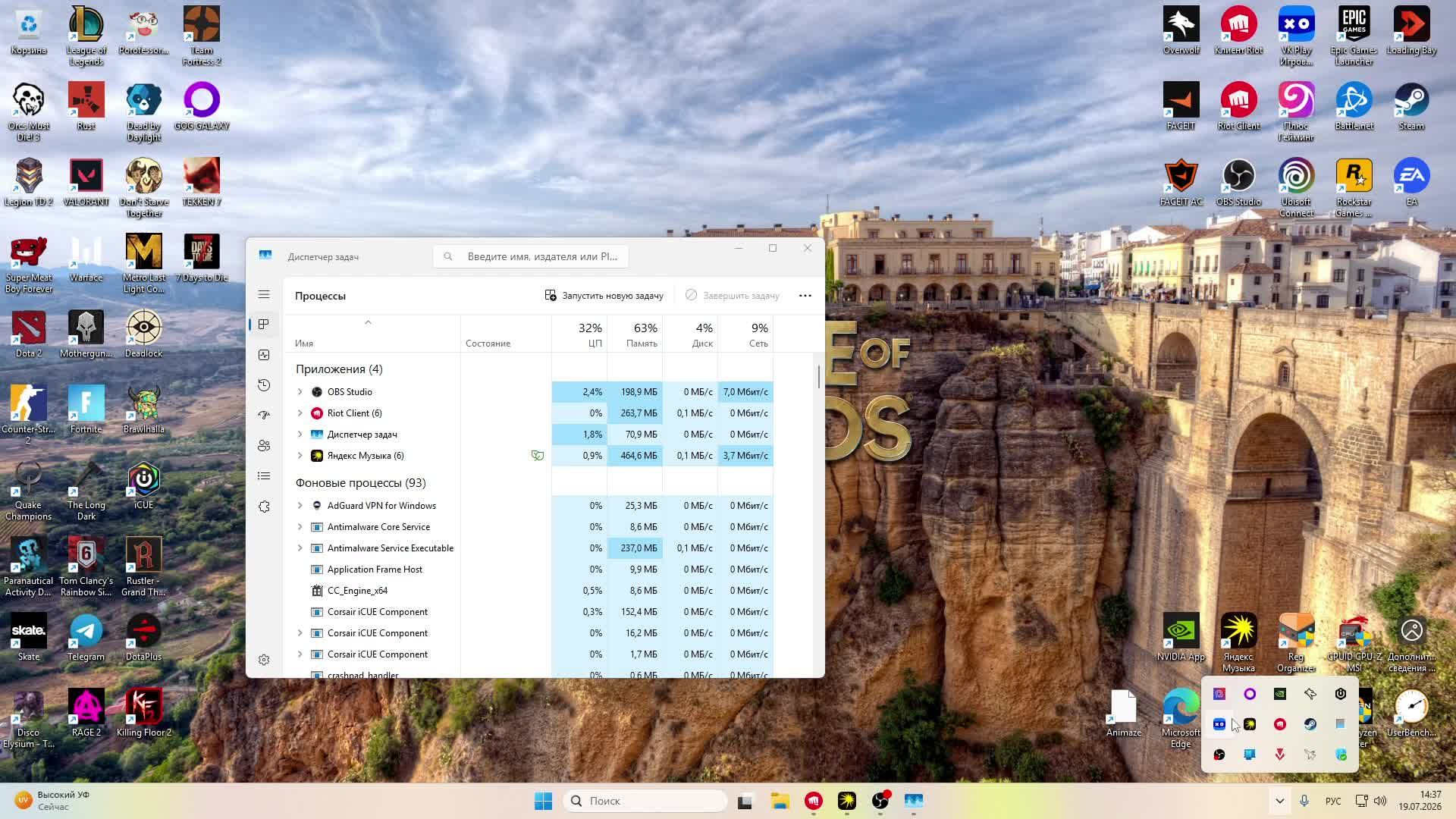Open the Details page icon in the sidebar
Viewport: 1456px width, 819px height.
264,476
